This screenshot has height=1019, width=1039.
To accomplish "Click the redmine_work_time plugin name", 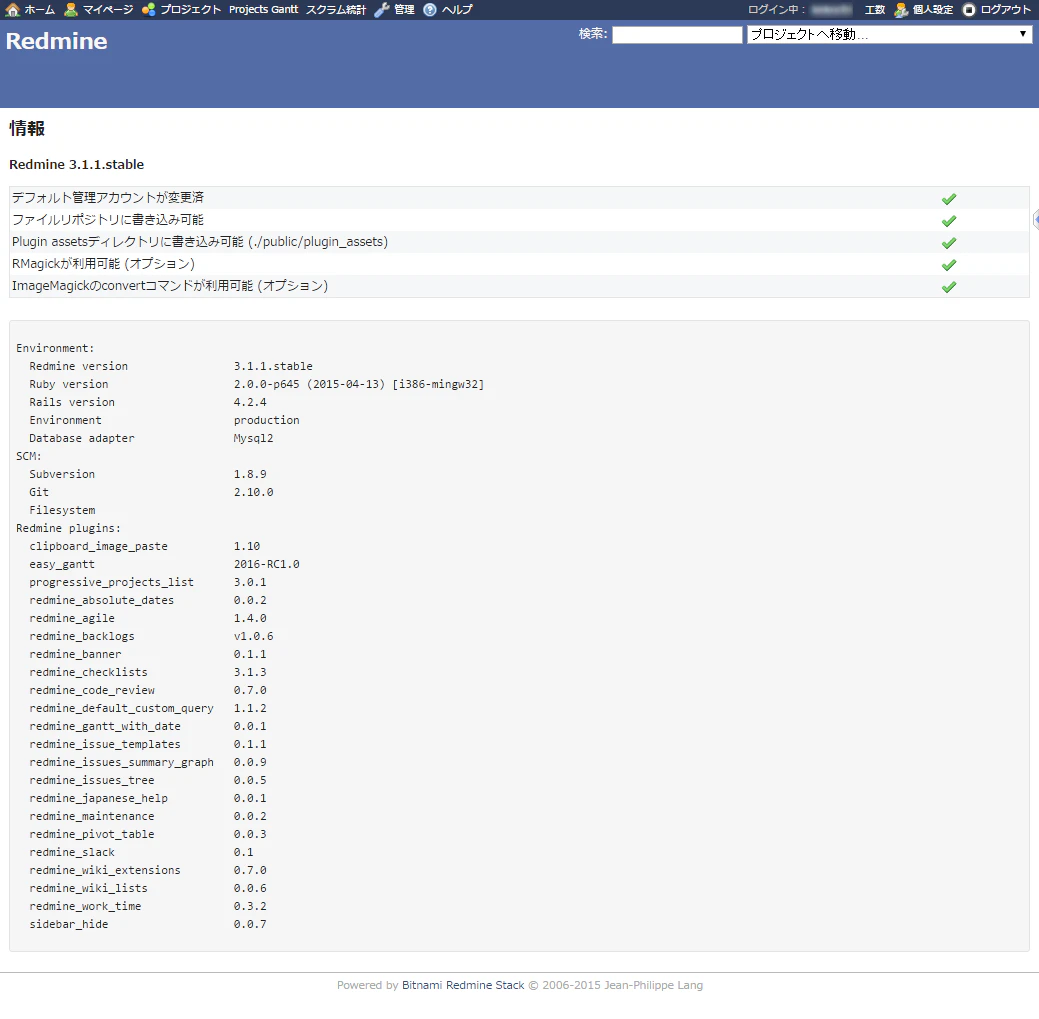I will click(x=85, y=906).
